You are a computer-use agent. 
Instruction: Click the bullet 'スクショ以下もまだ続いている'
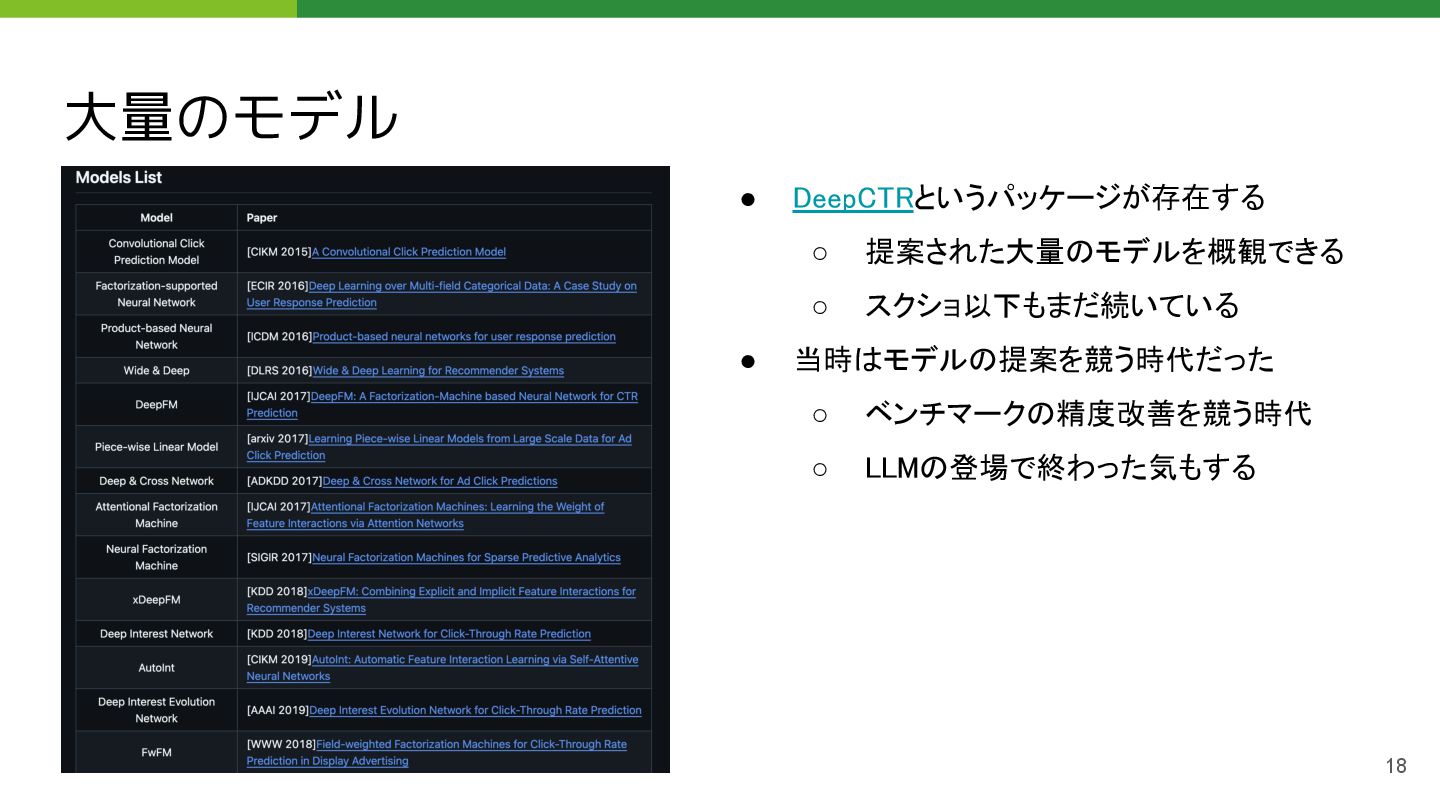coord(1052,306)
